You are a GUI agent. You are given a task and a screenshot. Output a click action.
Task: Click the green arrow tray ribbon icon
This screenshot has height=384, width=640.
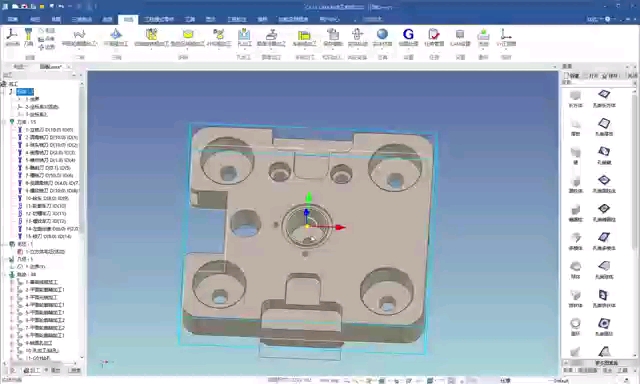click(x=483, y=34)
